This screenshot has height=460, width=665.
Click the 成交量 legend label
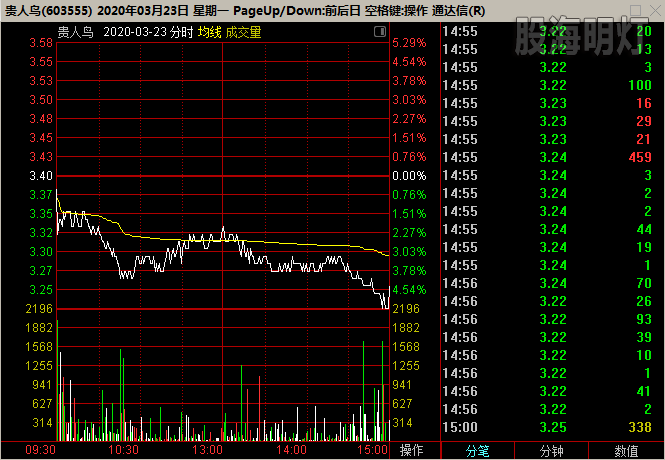243,32
